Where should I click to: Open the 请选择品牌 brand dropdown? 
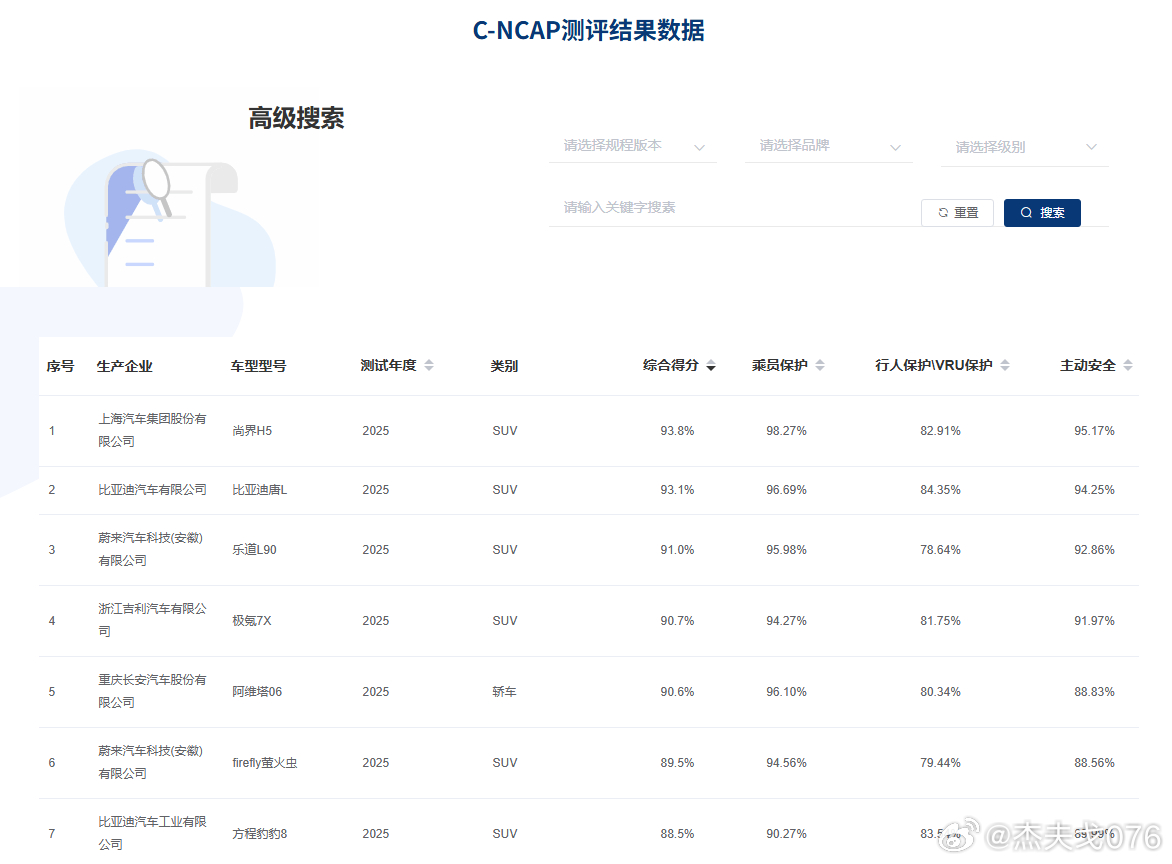(828, 146)
